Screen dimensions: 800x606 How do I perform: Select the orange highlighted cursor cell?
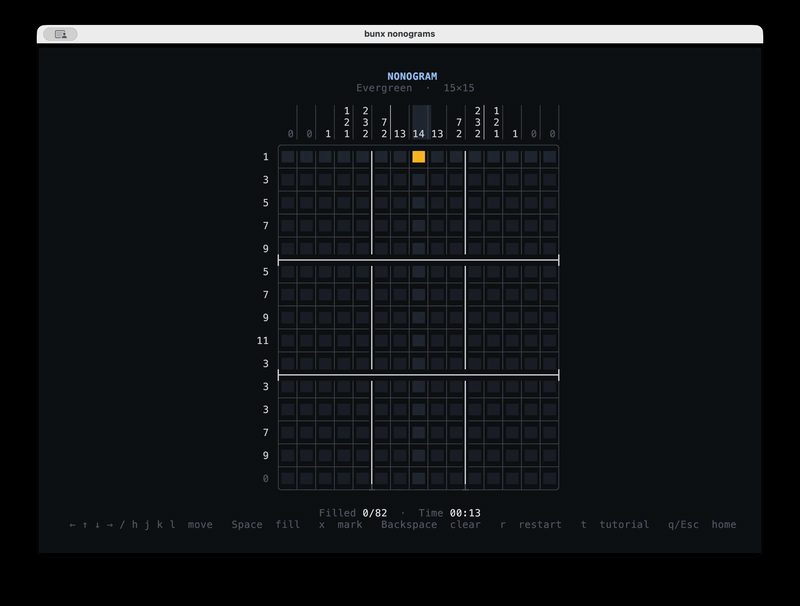tap(418, 157)
